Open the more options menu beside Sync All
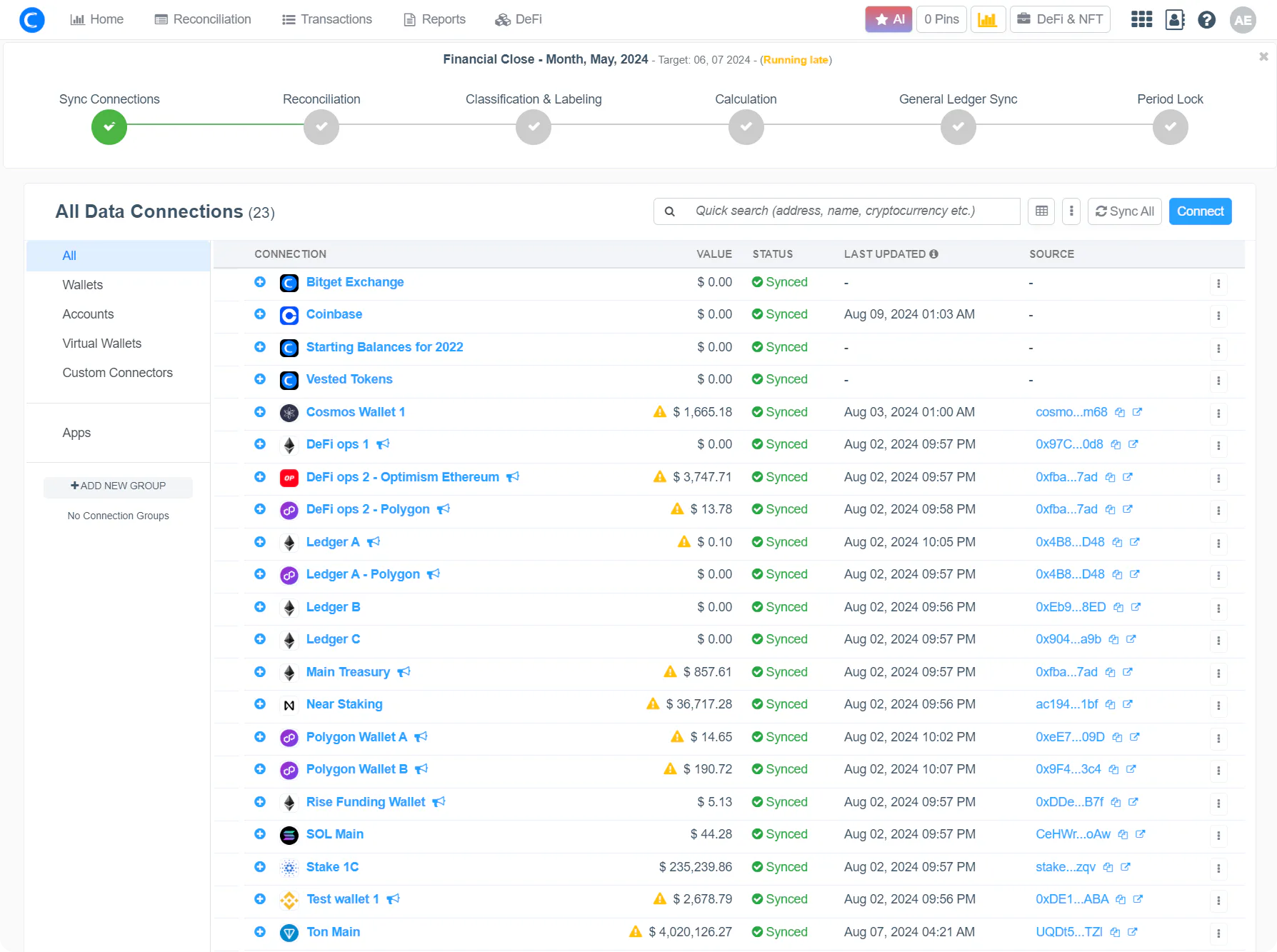 (1071, 211)
